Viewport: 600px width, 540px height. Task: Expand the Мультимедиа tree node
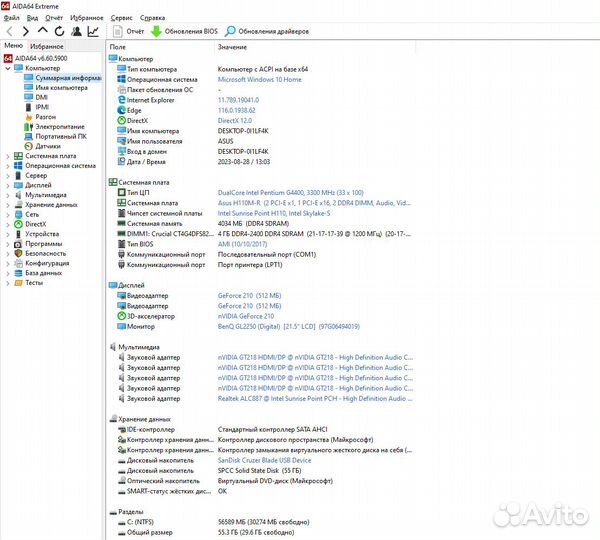(8, 195)
